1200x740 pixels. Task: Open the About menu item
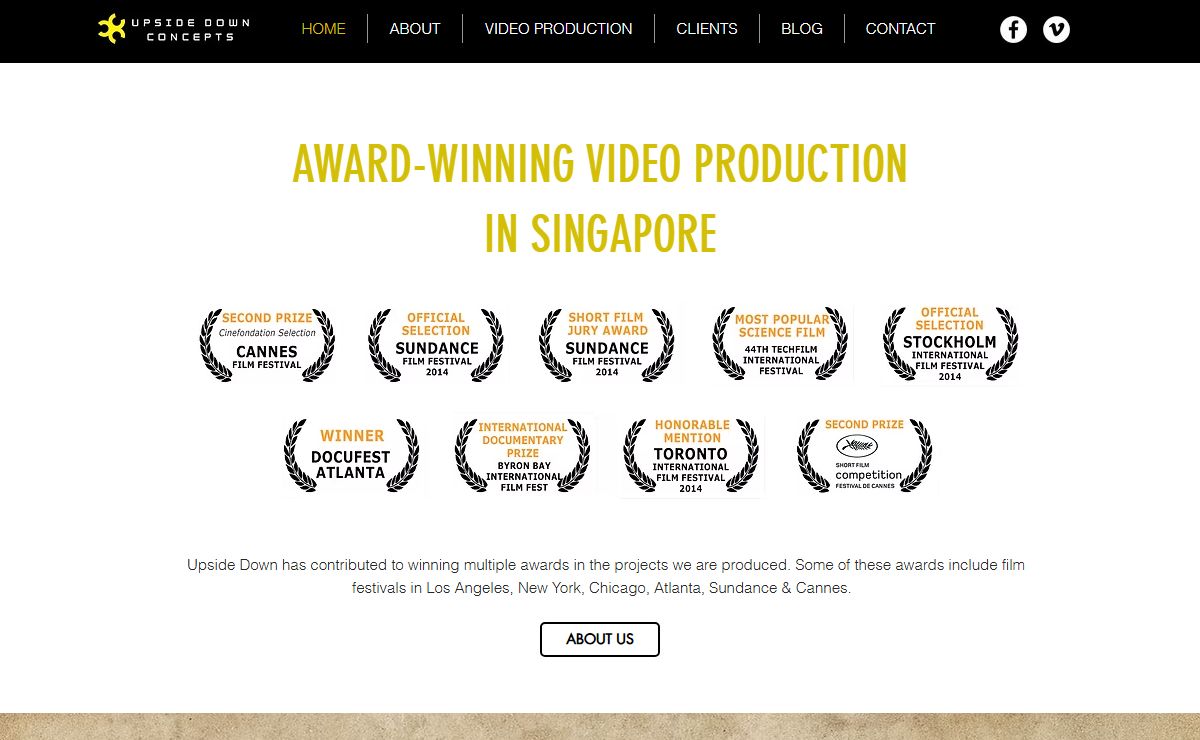415,29
